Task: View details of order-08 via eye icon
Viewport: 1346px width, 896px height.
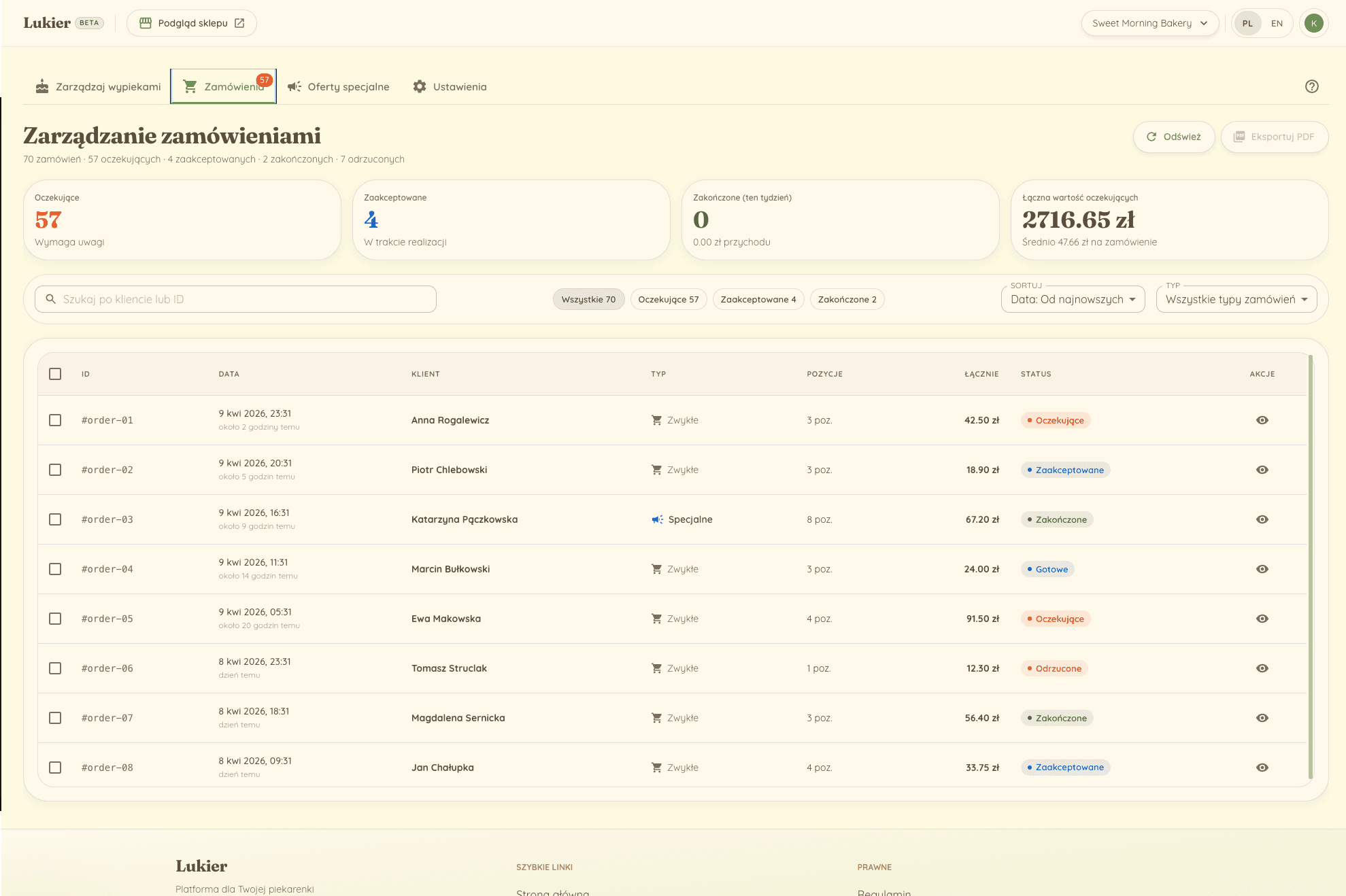Action: [1262, 768]
